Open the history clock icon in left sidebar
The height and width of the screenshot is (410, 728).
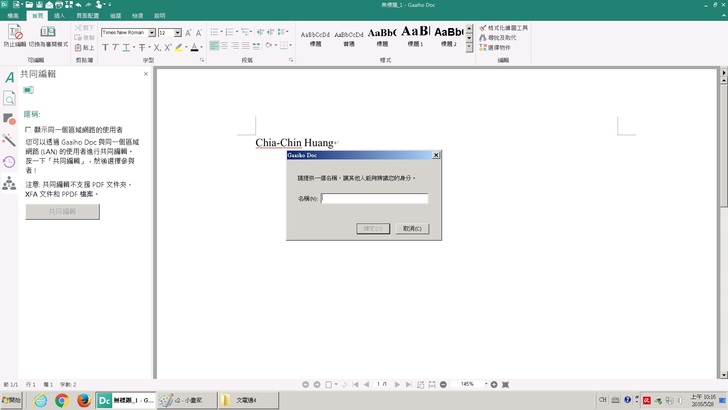pyautogui.click(x=9, y=162)
